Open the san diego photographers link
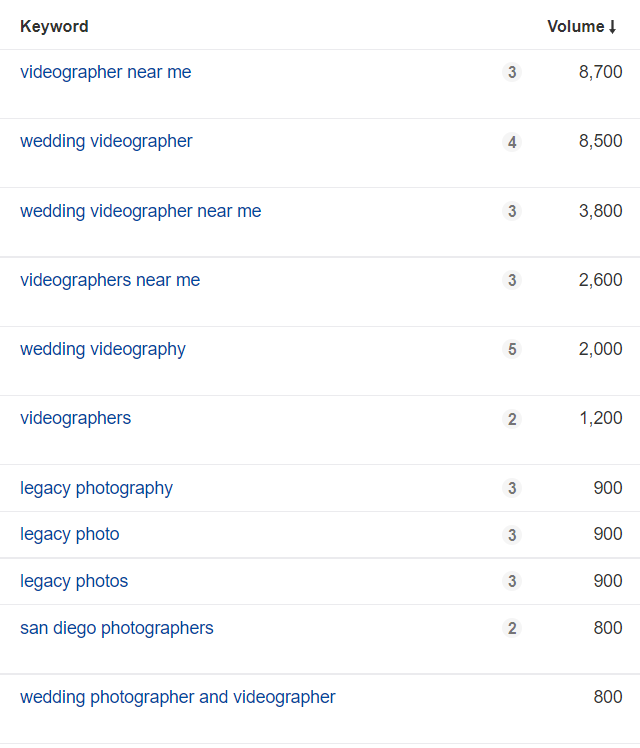This screenshot has height=748, width=640. [x=117, y=628]
